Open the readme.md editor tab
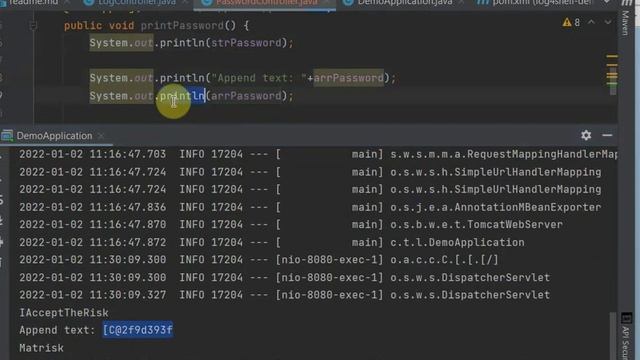640x360 pixels. (33, 3)
